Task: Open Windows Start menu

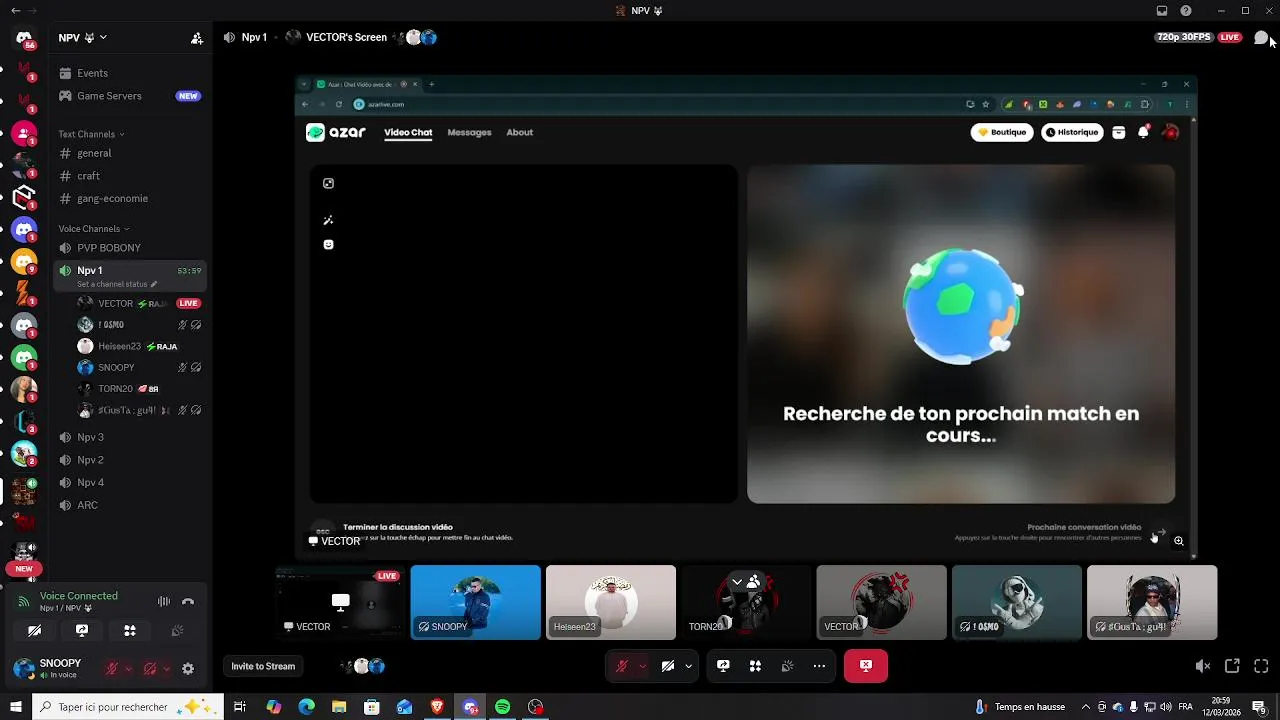Action: click(x=15, y=707)
